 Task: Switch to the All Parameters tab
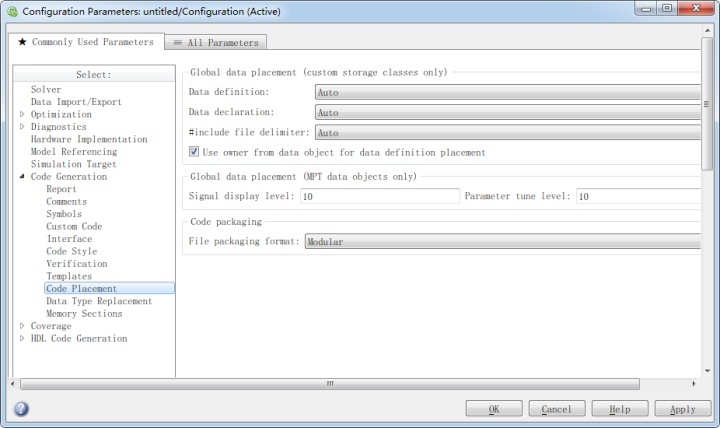[x=215, y=42]
